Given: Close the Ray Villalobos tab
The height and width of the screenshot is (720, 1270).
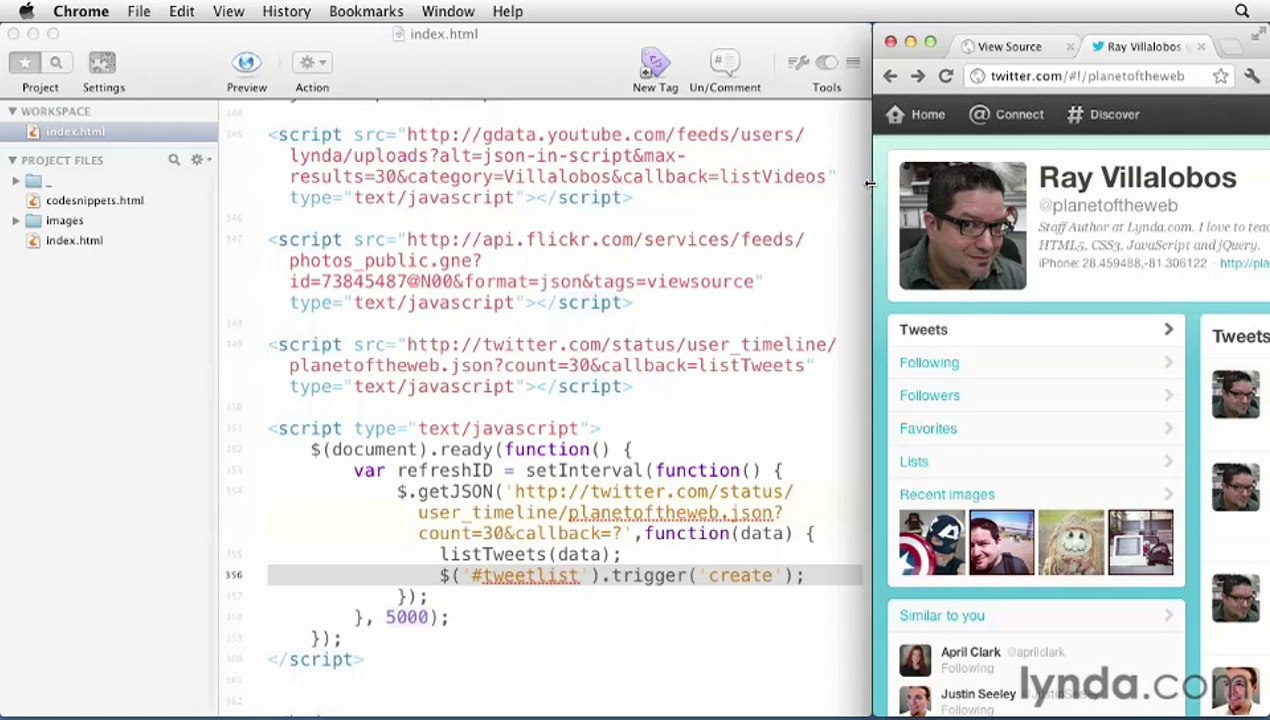Looking at the screenshot, I should (x=1201, y=47).
